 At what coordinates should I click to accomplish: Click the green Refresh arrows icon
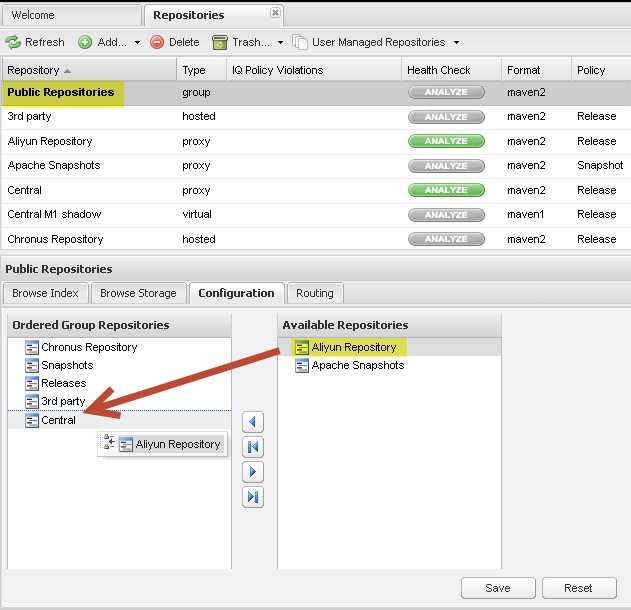[13, 42]
